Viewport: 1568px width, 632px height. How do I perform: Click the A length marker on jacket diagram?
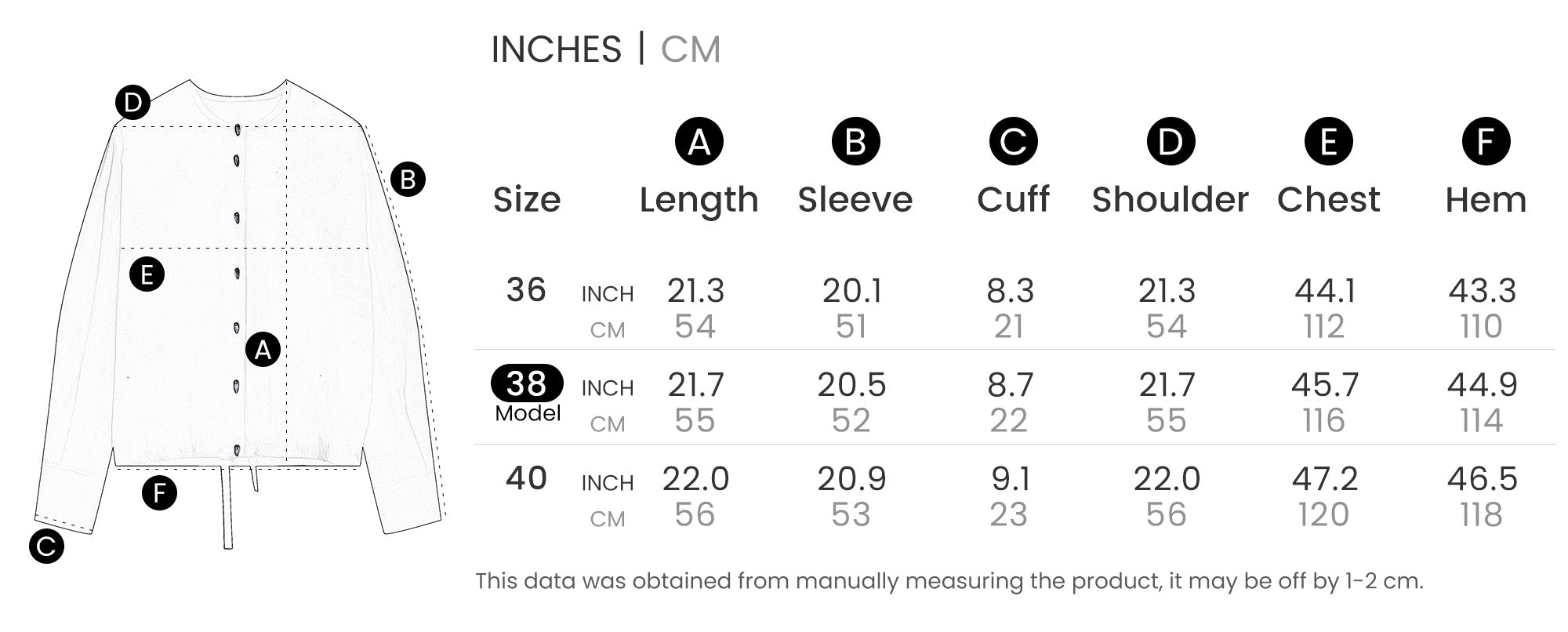point(263,349)
